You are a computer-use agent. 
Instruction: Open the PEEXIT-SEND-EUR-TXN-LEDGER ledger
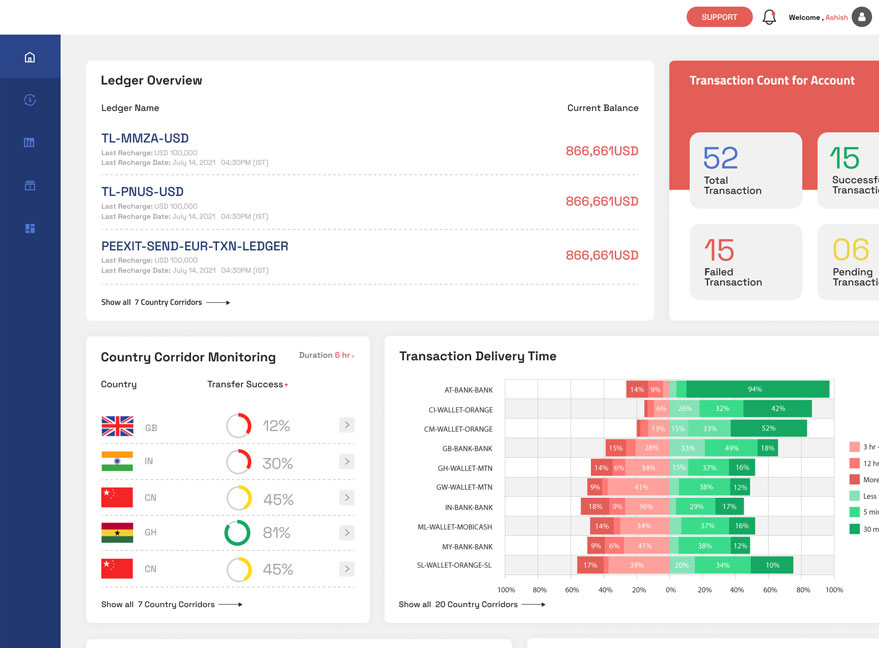coord(195,246)
